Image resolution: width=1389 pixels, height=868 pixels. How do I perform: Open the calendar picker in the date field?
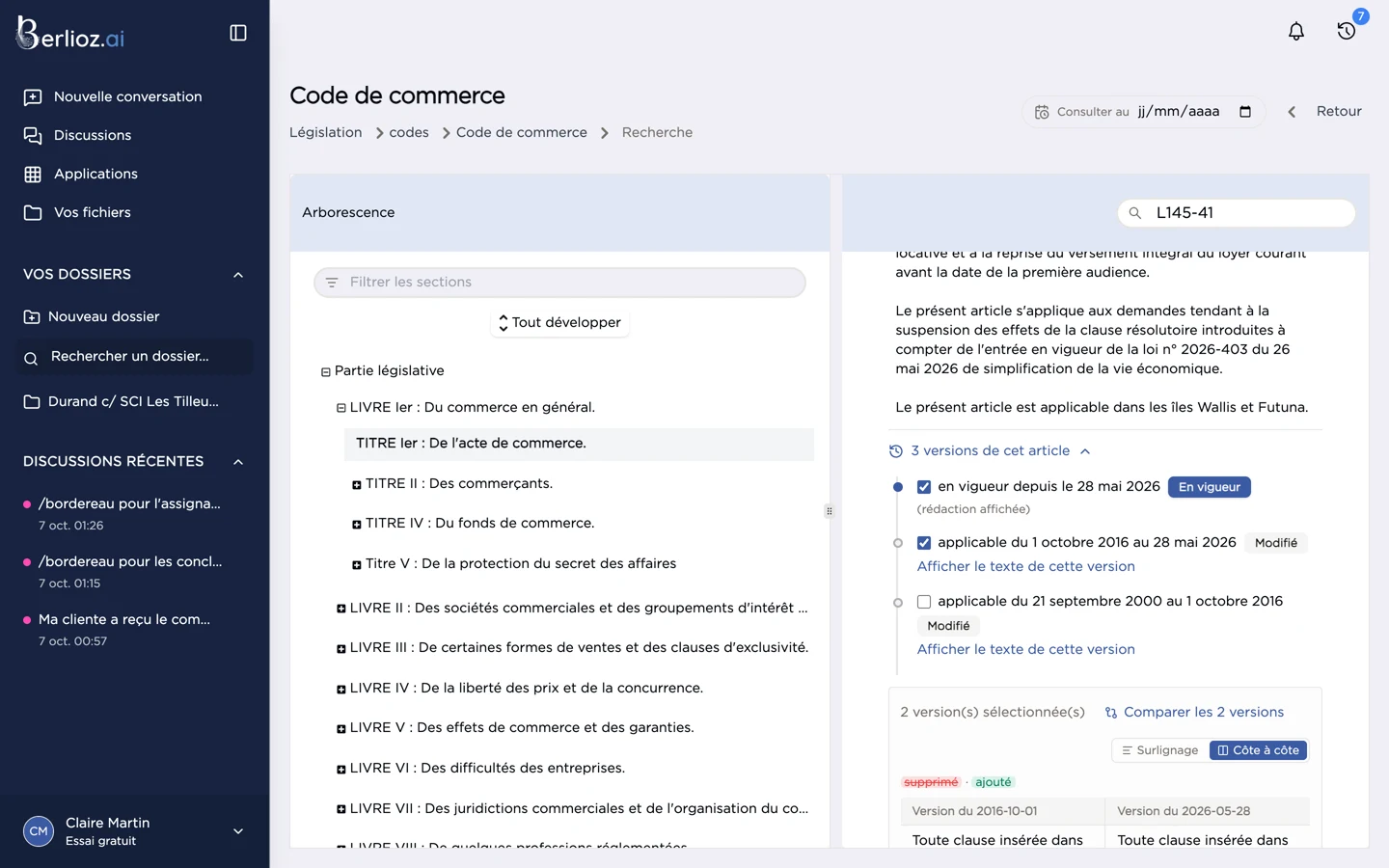point(1245,112)
